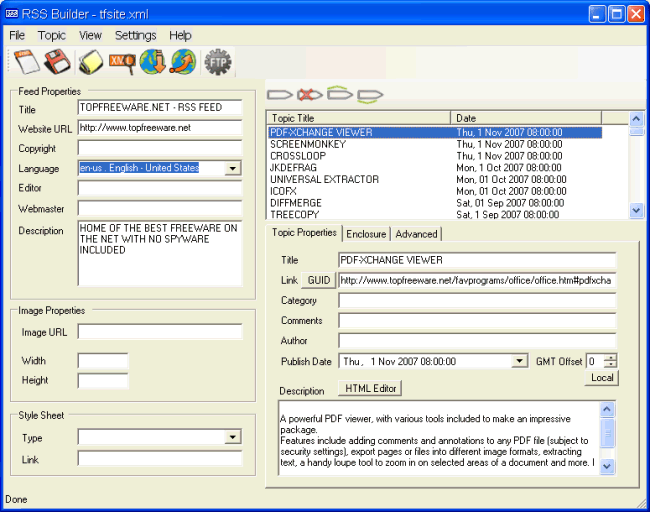This screenshot has height=512, width=650.
Task: Click the globe upload arrow icon
Action: tap(183, 62)
